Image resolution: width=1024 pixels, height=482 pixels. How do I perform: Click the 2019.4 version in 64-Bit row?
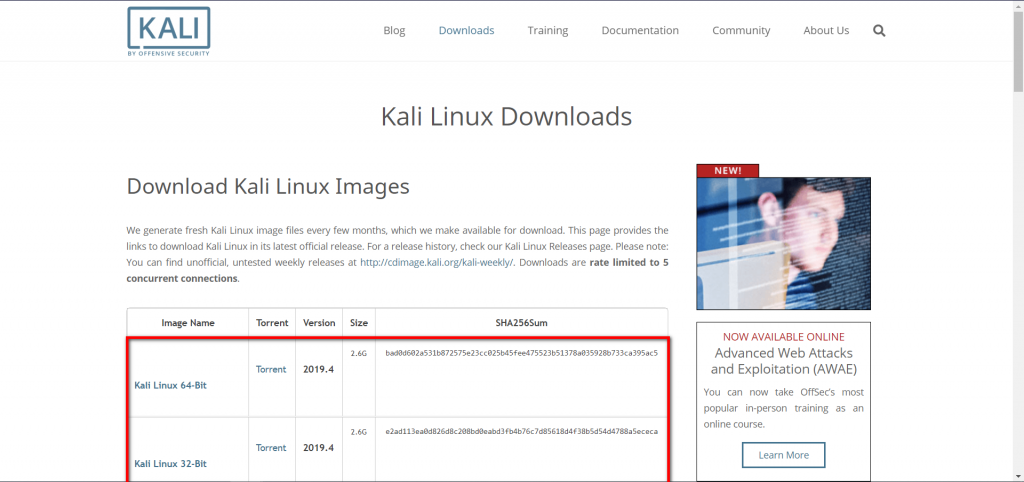(319, 370)
